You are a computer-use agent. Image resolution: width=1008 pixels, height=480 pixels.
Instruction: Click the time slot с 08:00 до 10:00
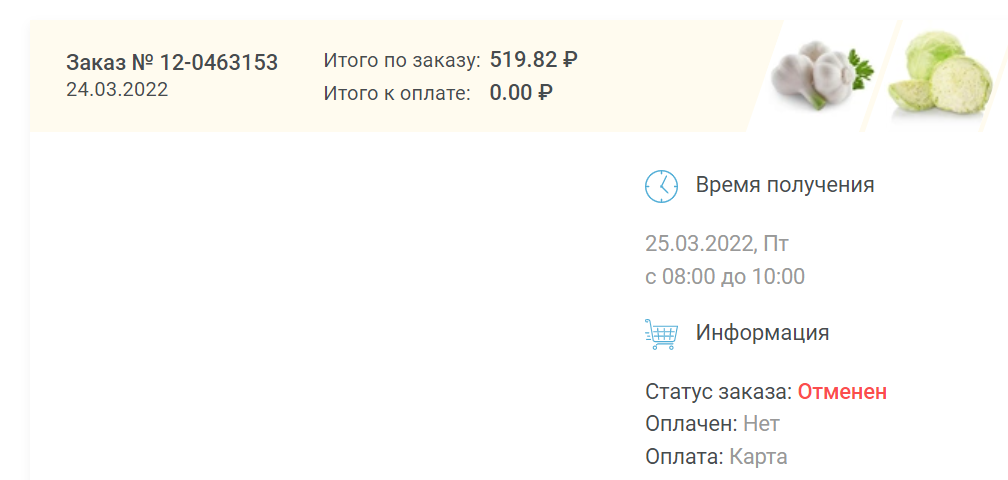724,277
